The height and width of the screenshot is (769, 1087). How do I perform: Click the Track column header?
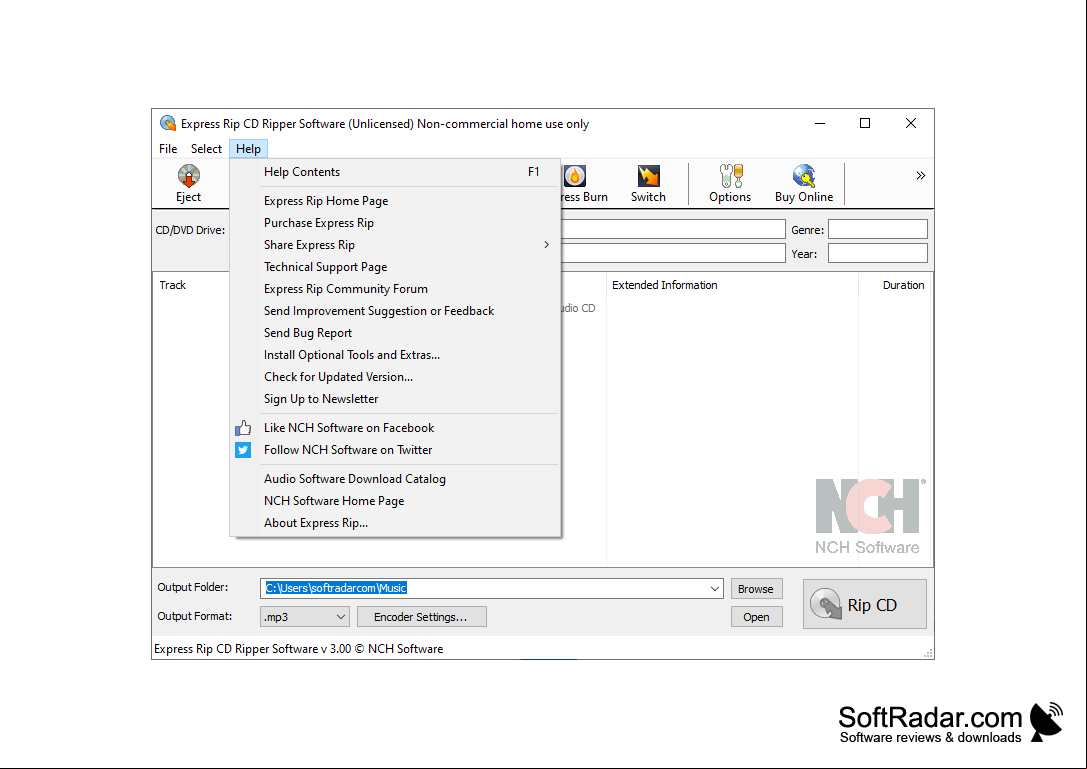pos(173,285)
